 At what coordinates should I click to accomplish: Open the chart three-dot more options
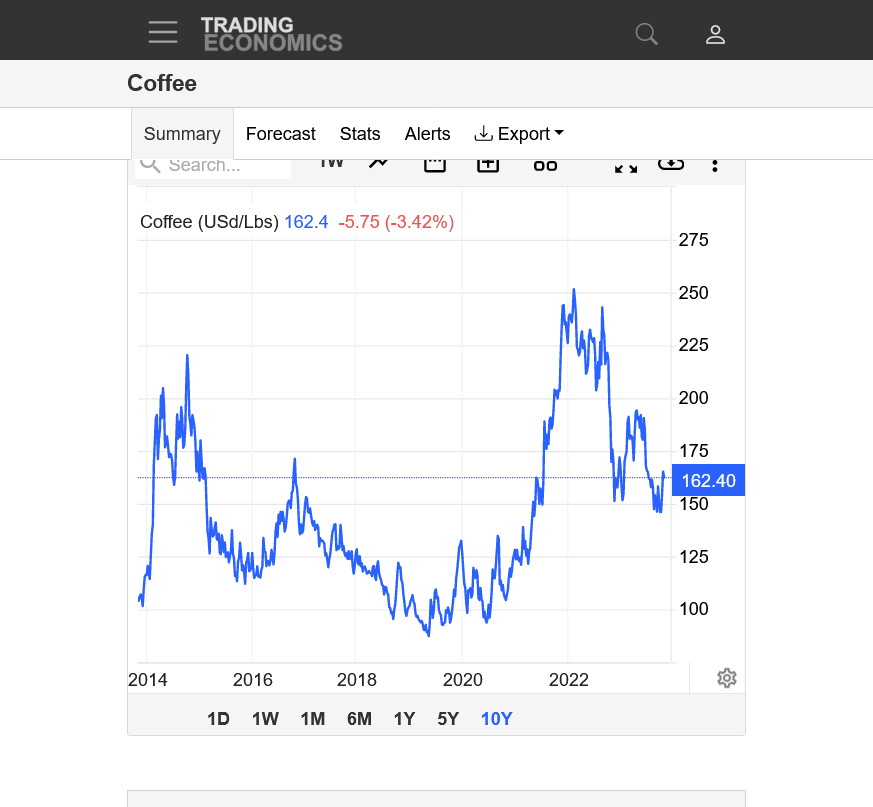(x=715, y=165)
